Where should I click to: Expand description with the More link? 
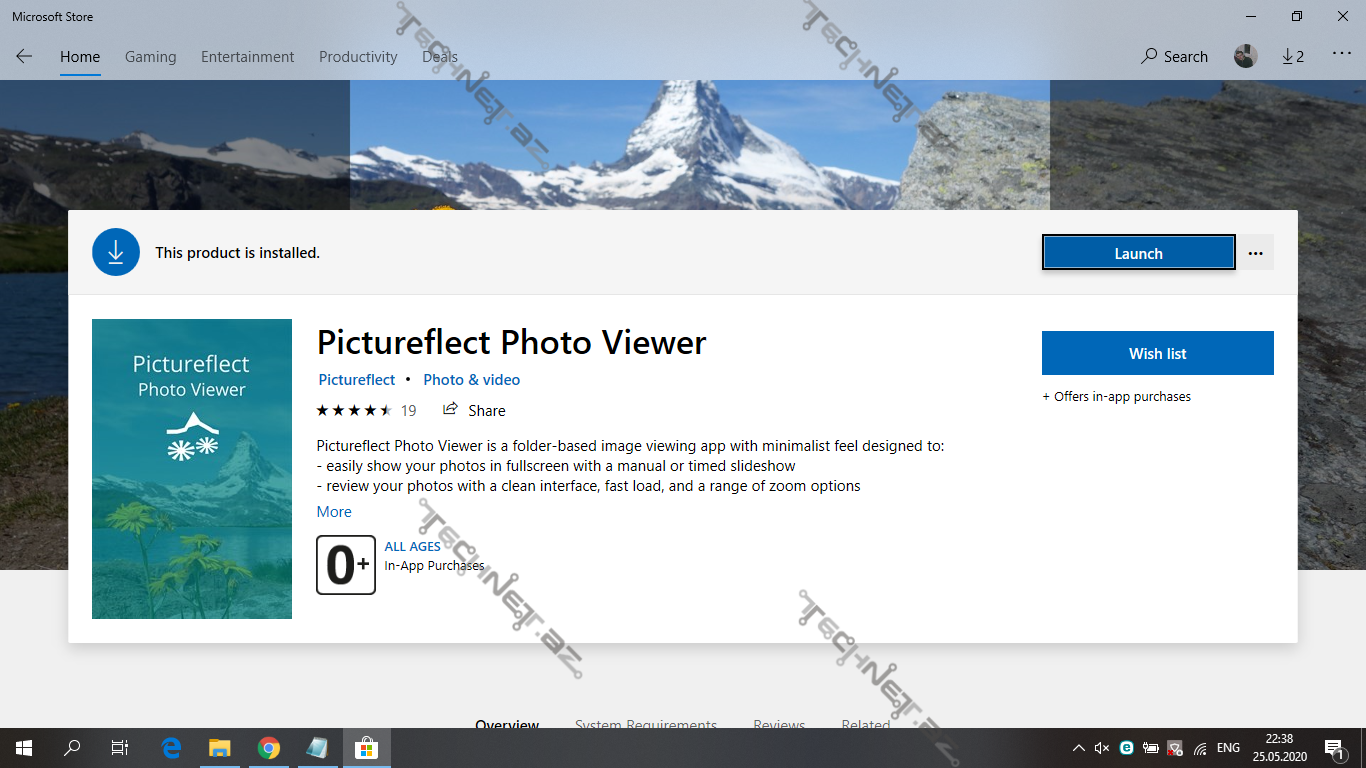tap(334, 512)
